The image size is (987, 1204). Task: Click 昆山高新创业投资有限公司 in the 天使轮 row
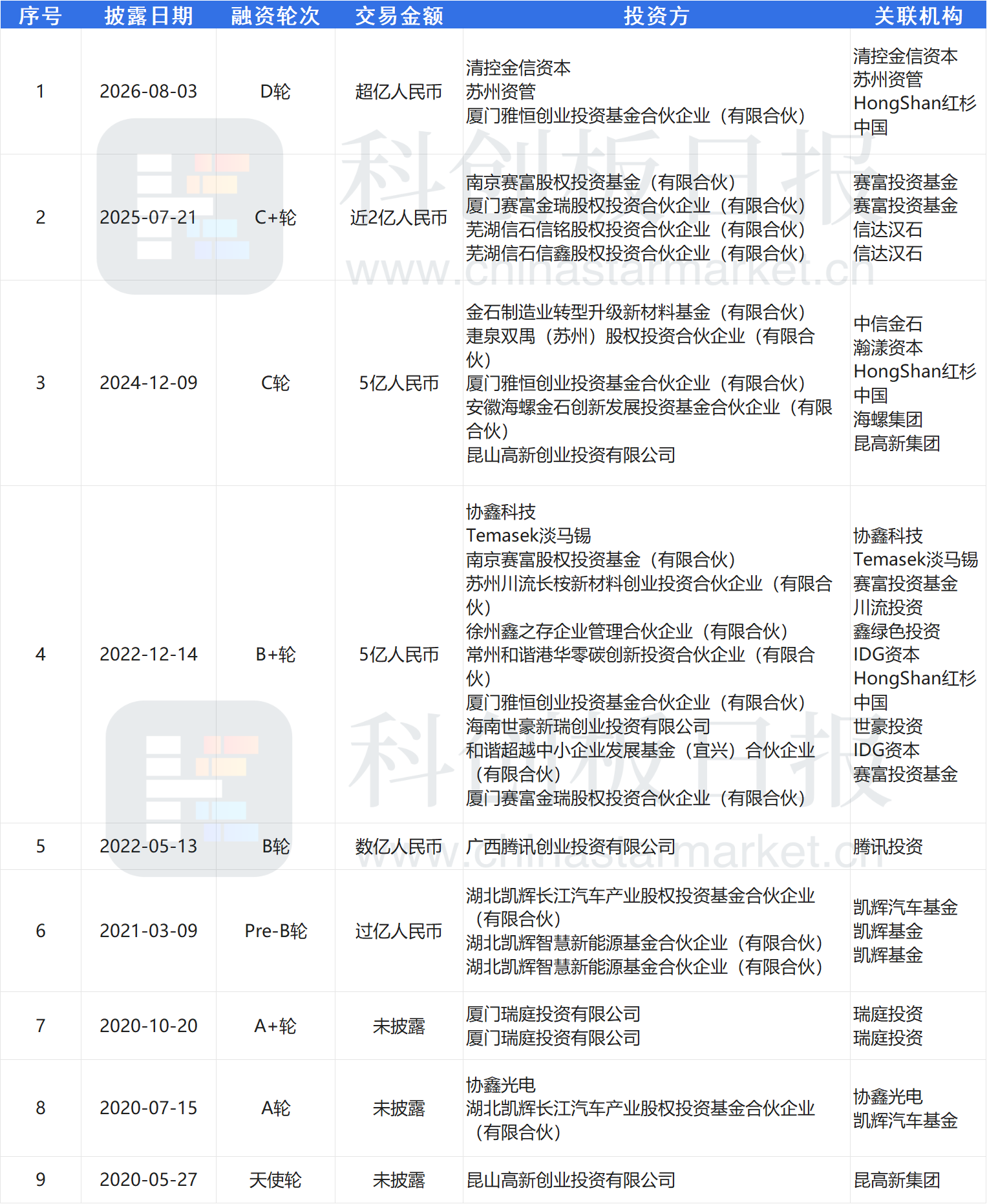[x=571, y=1179]
